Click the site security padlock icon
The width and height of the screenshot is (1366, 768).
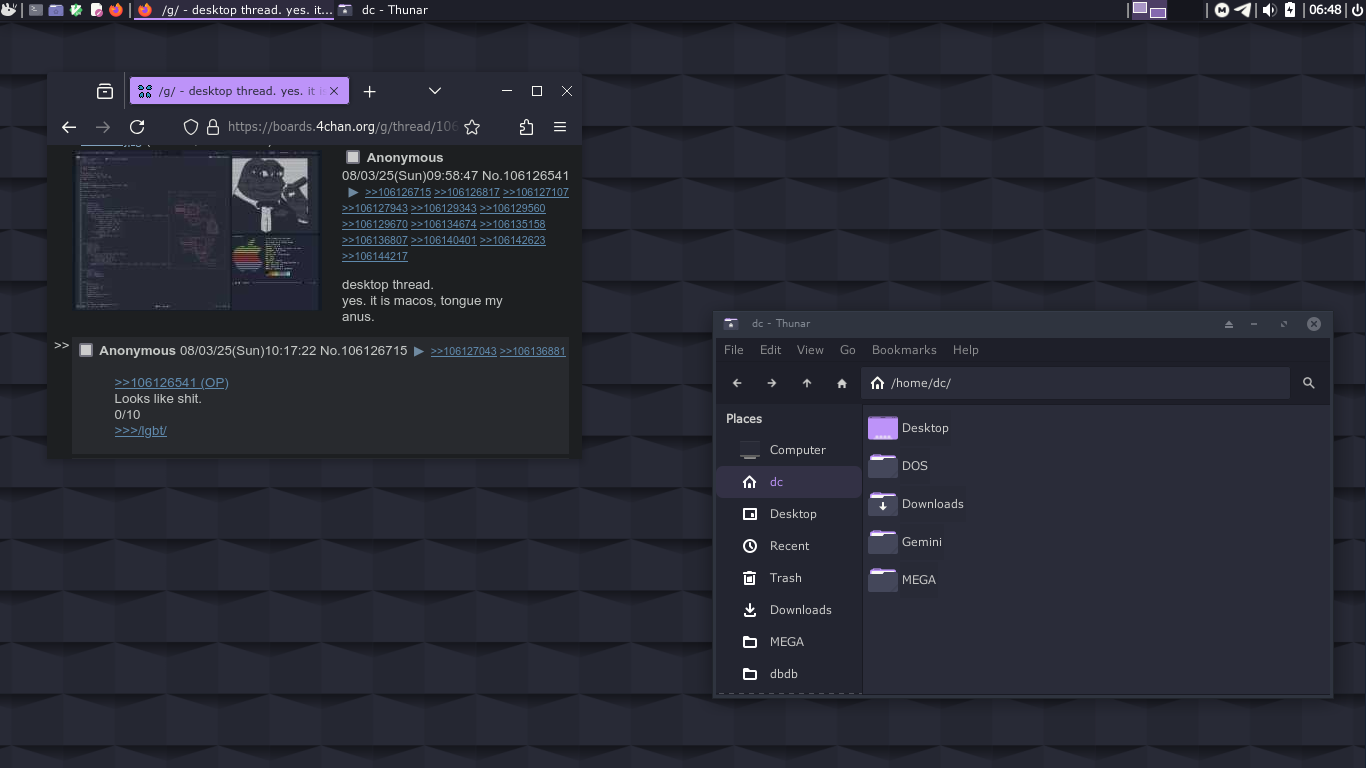click(x=212, y=127)
